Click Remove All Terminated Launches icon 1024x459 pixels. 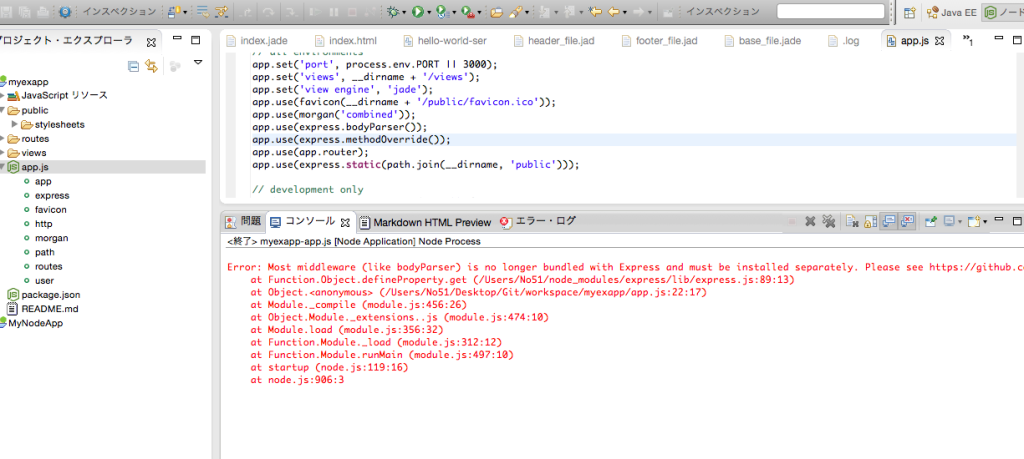click(828, 222)
